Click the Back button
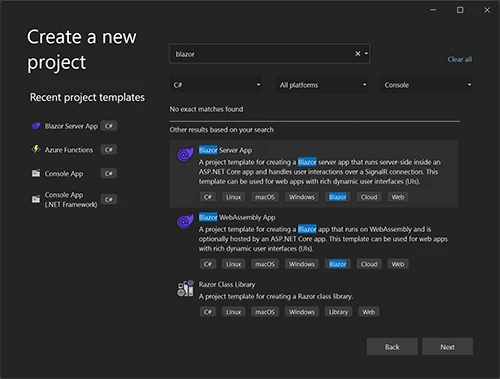 coord(392,347)
